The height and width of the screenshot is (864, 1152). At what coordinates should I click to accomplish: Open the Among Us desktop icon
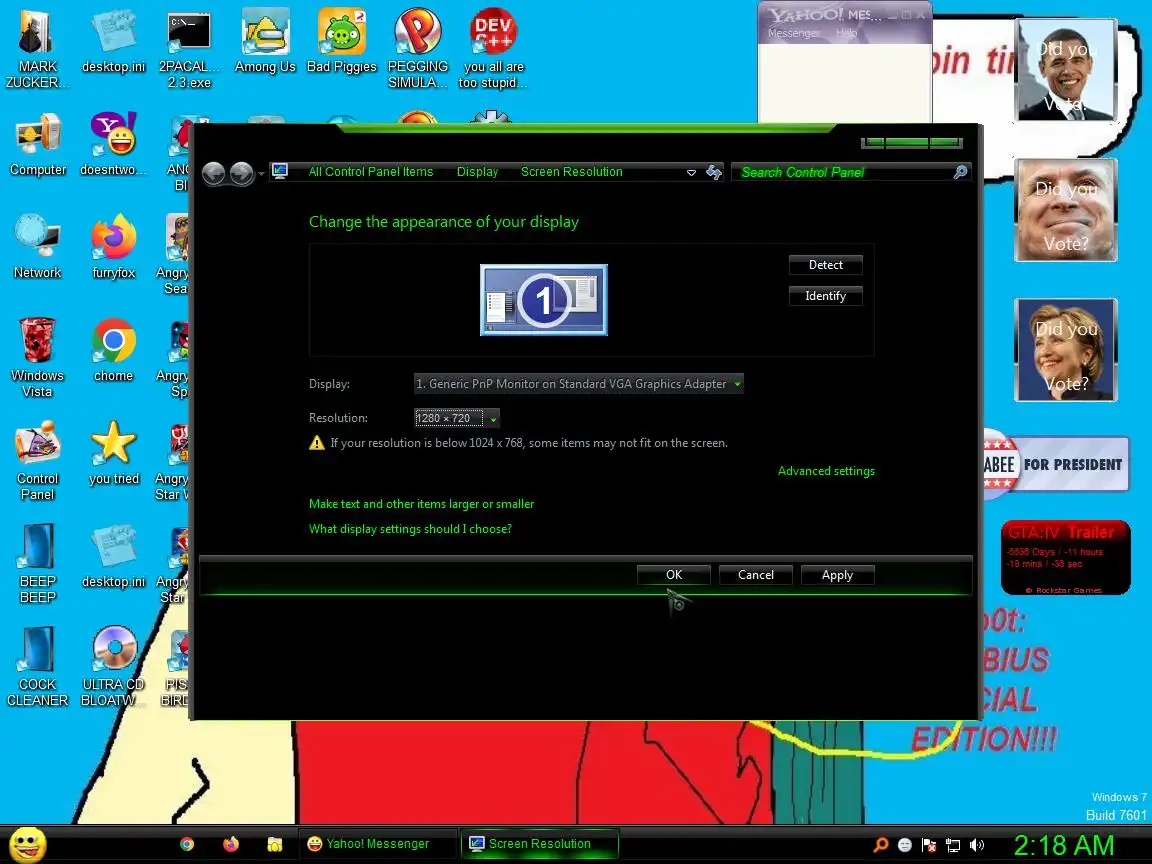[265, 41]
